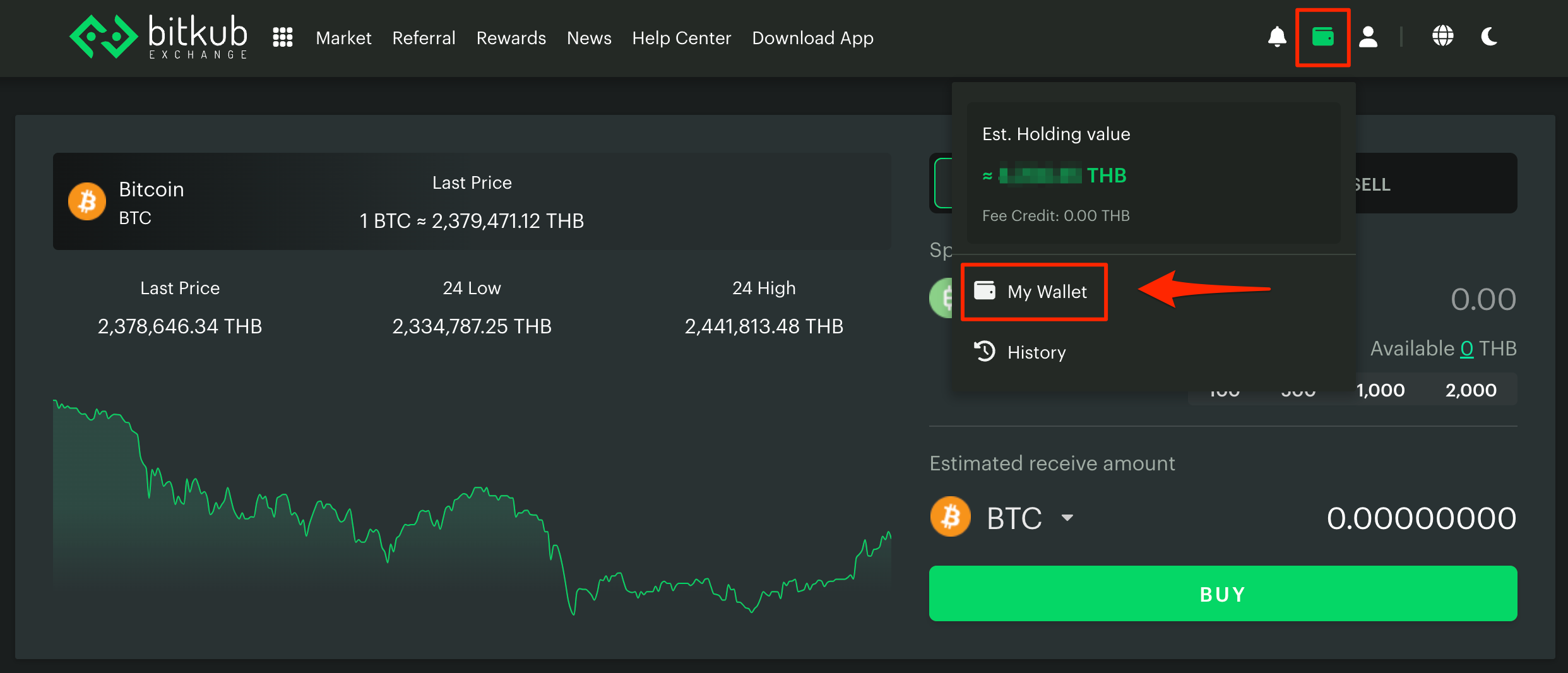Select the 2,000 quick amount
Image resolution: width=1568 pixels, height=673 pixels.
pos(1471,390)
